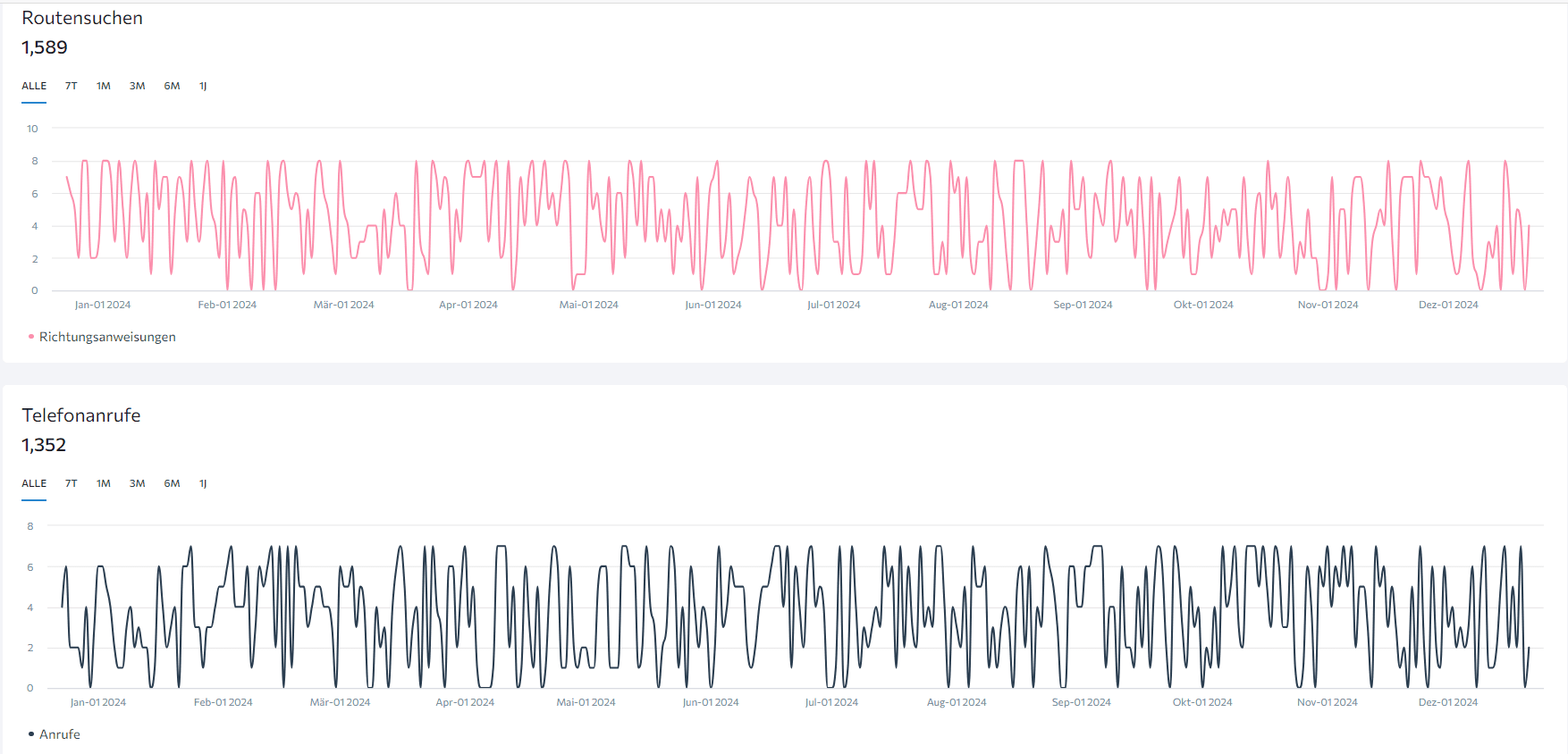
Task: Click Aug-01 2024 label on Routensuchen axis
Action: (958, 305)
